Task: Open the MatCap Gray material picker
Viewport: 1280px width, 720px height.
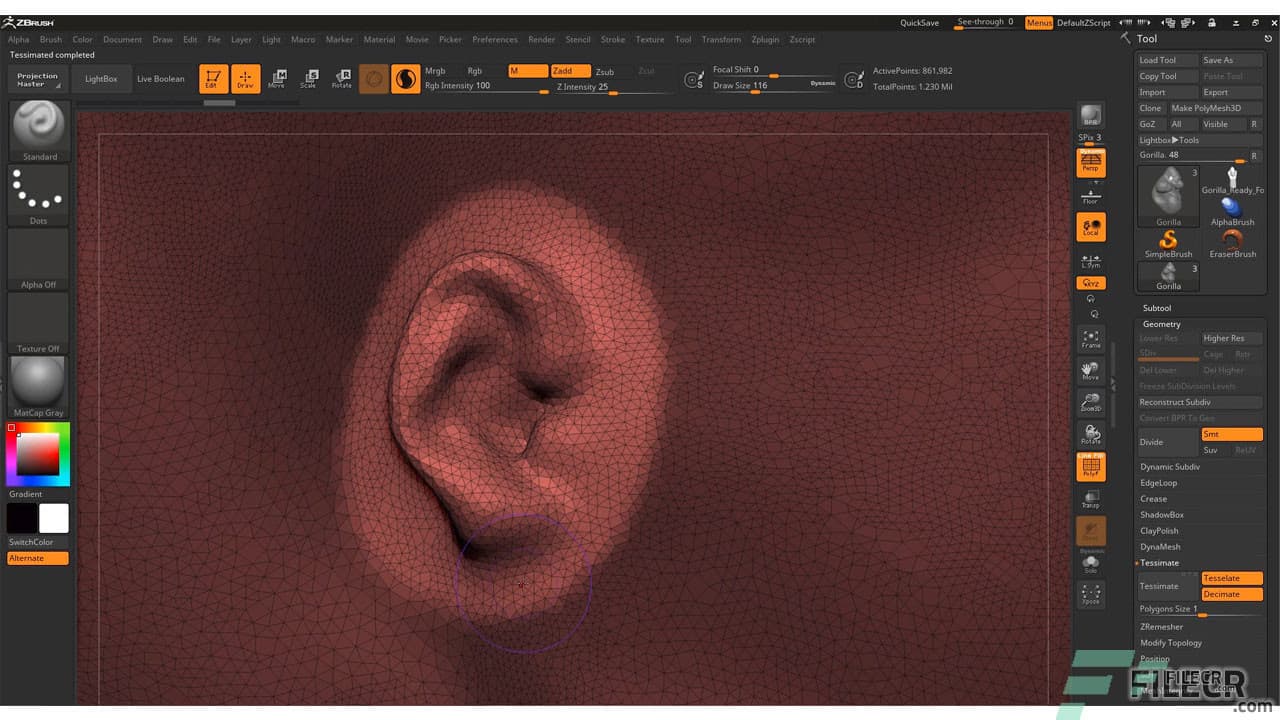Action: pos(37,383)
